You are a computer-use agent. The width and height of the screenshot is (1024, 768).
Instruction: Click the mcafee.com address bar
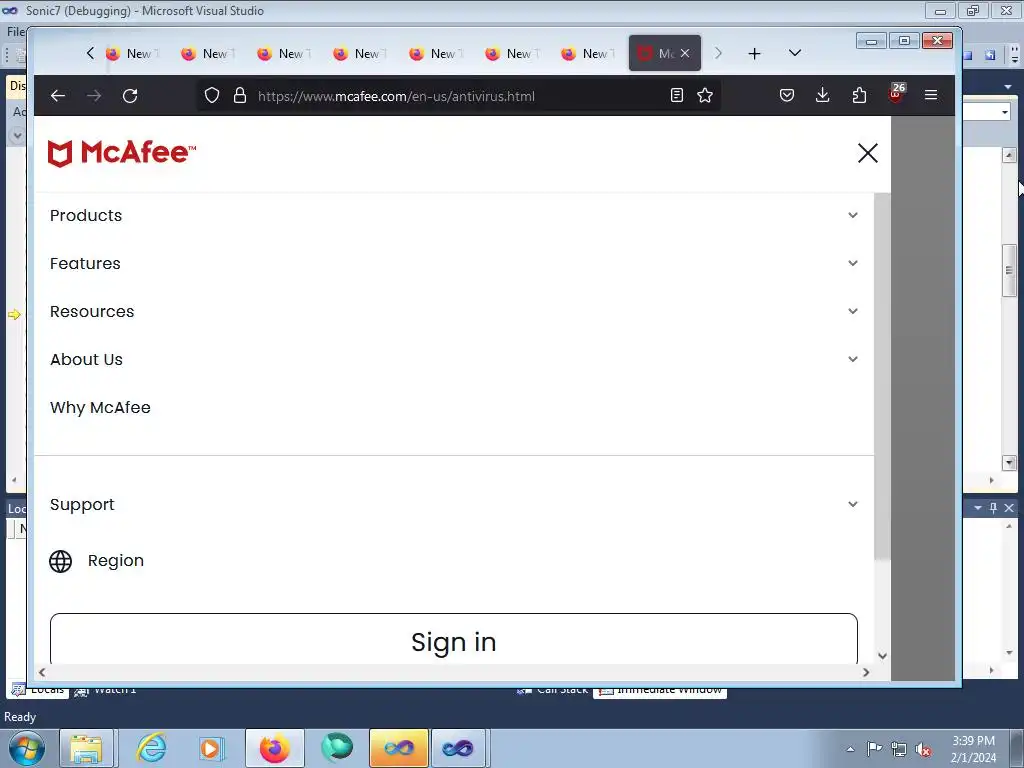(x=396, y=96)
